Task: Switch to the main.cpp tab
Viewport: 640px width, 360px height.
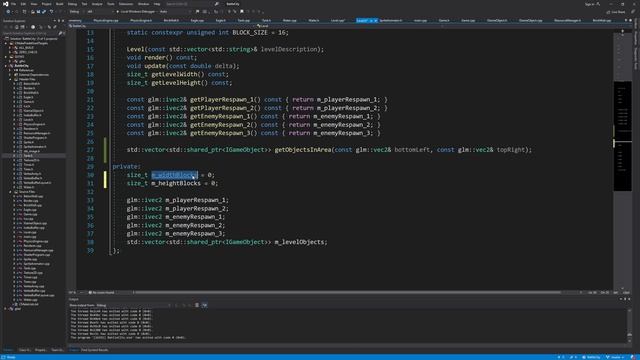Action: click(420, 20)
